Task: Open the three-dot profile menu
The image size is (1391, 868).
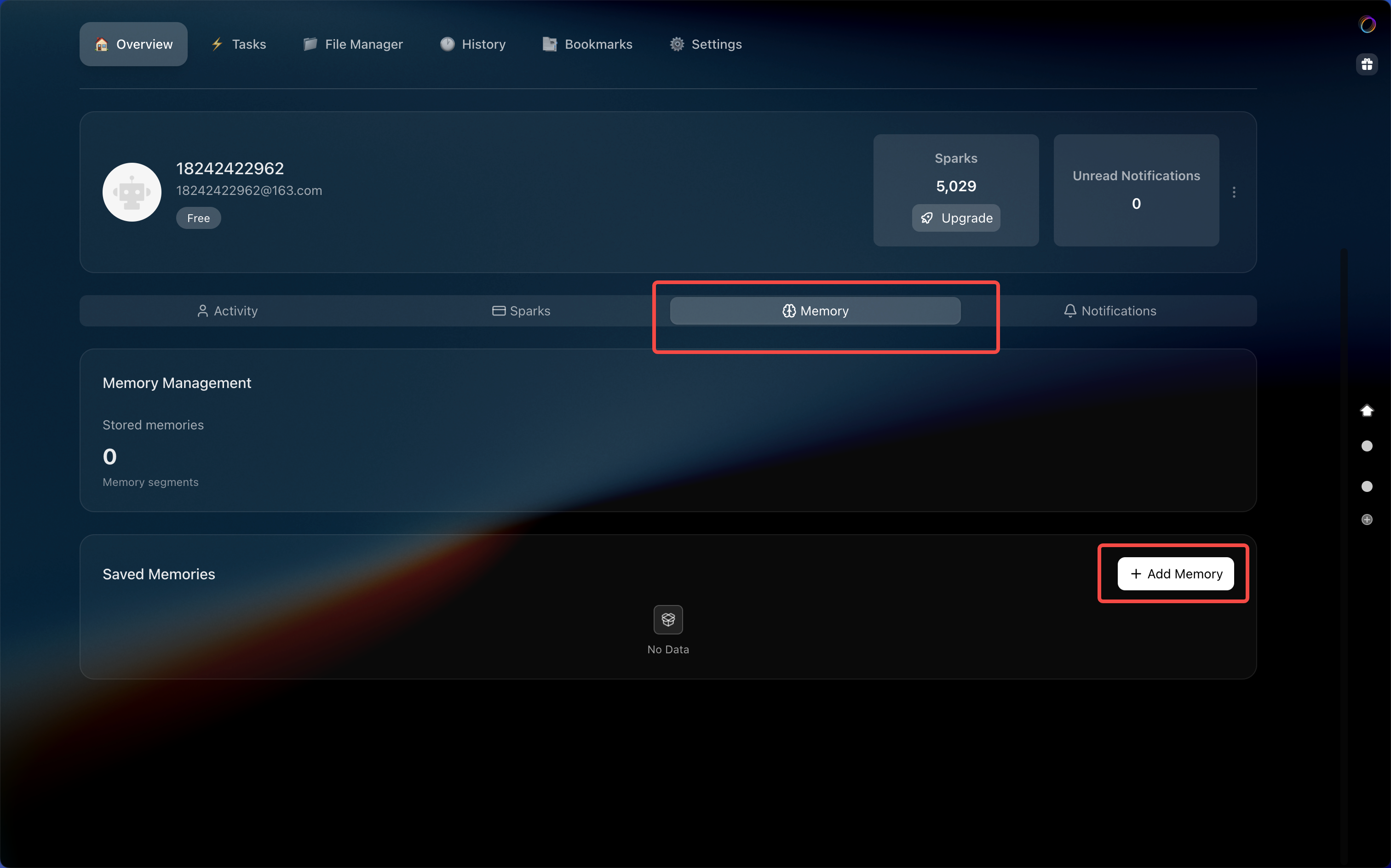Action: 1234,192
